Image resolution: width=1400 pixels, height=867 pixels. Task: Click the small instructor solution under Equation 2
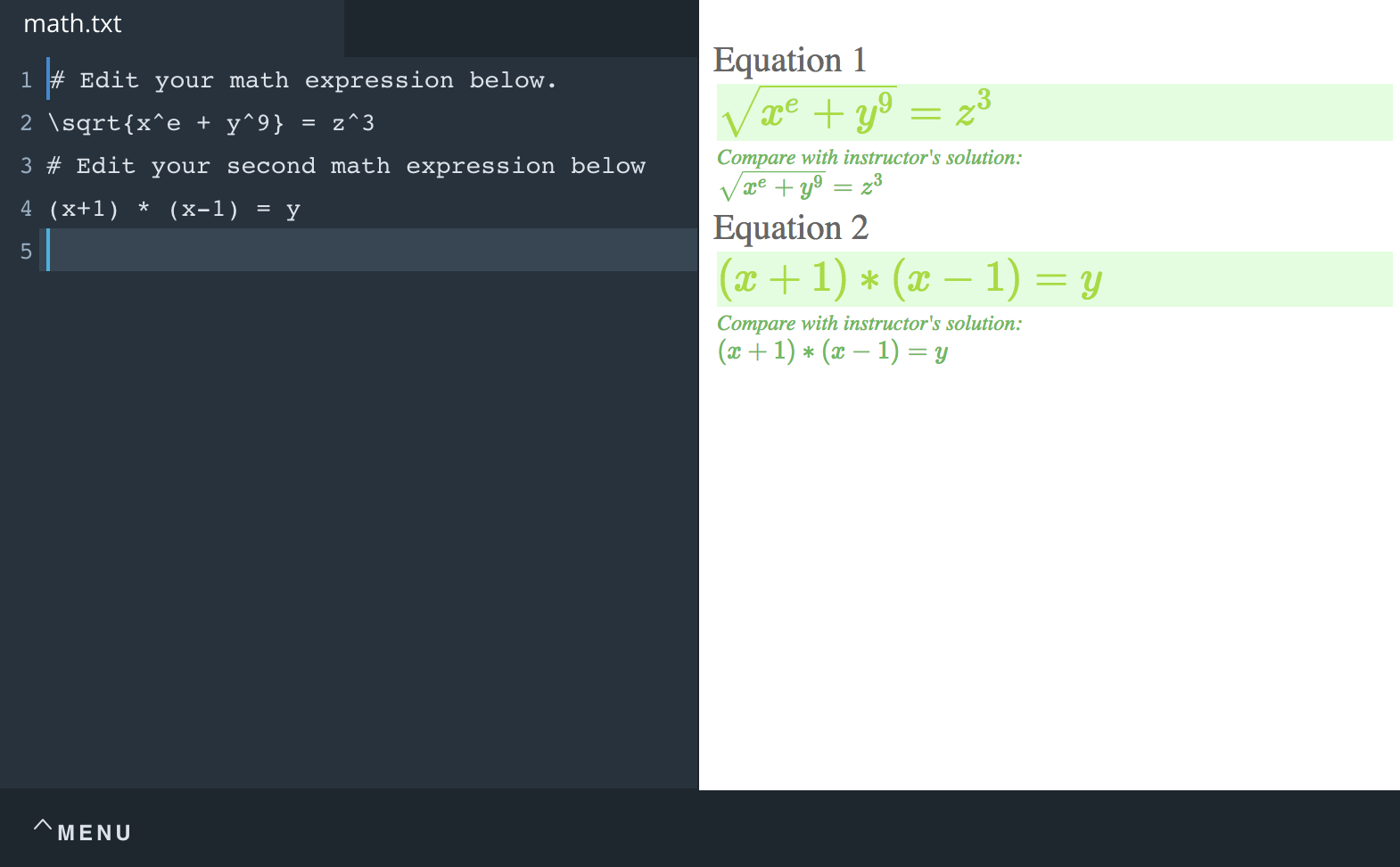click(x=833, y=351)
